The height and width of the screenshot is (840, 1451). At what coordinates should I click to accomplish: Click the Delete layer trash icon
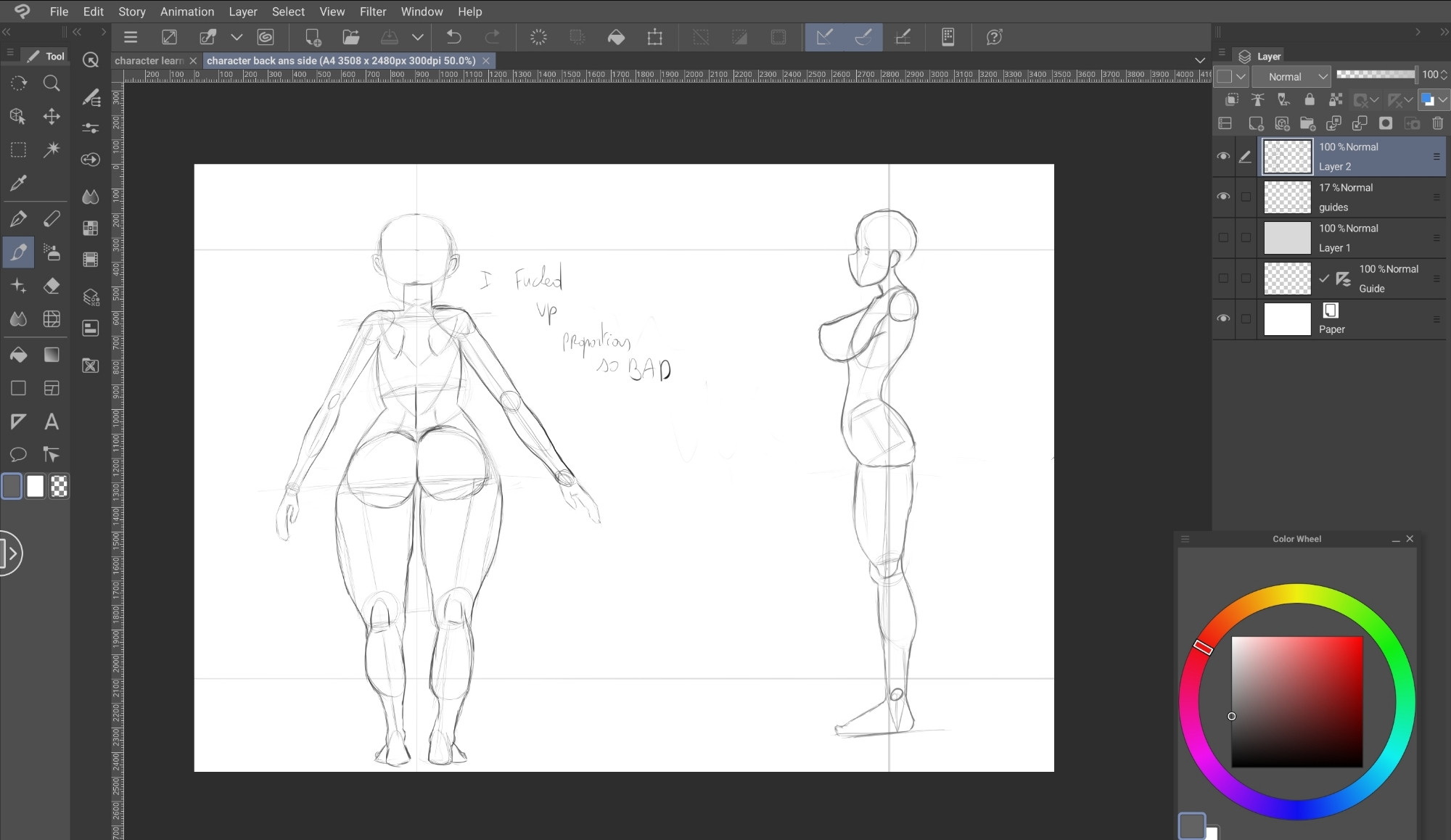pos(1437,123)
